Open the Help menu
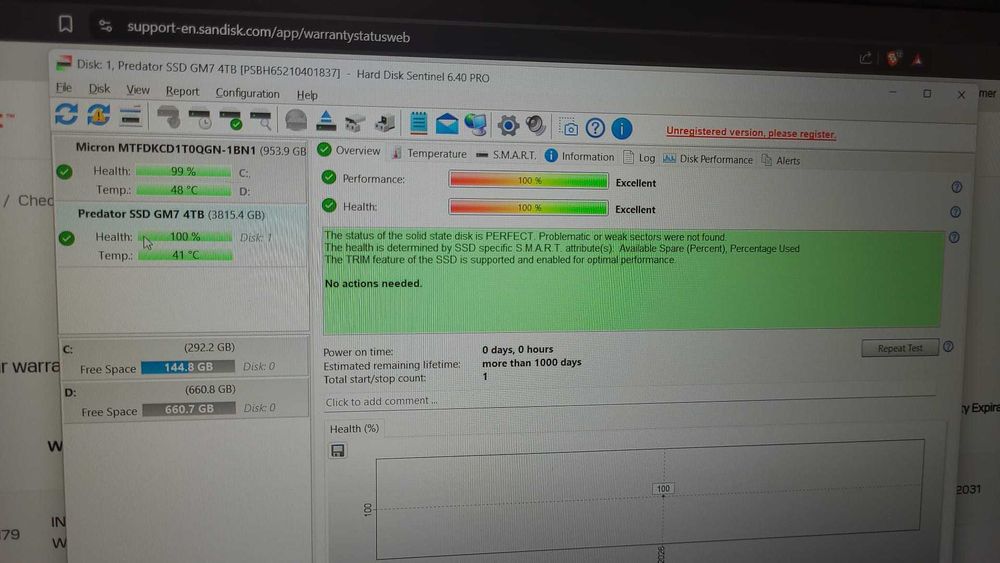Viewport: 1000px width, 563px height. 307,95
